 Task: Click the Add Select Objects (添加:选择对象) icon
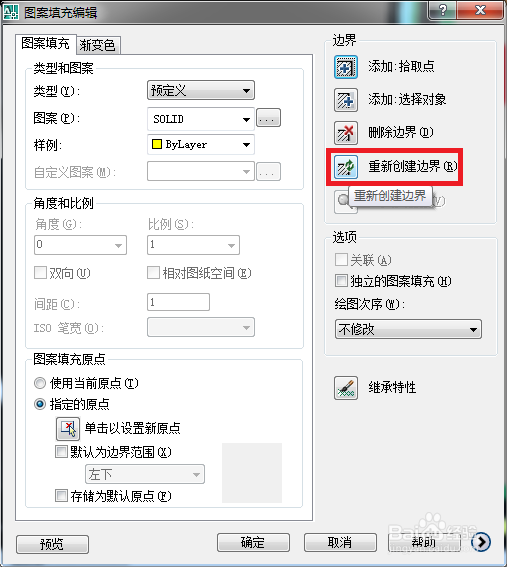coord(346,100)
